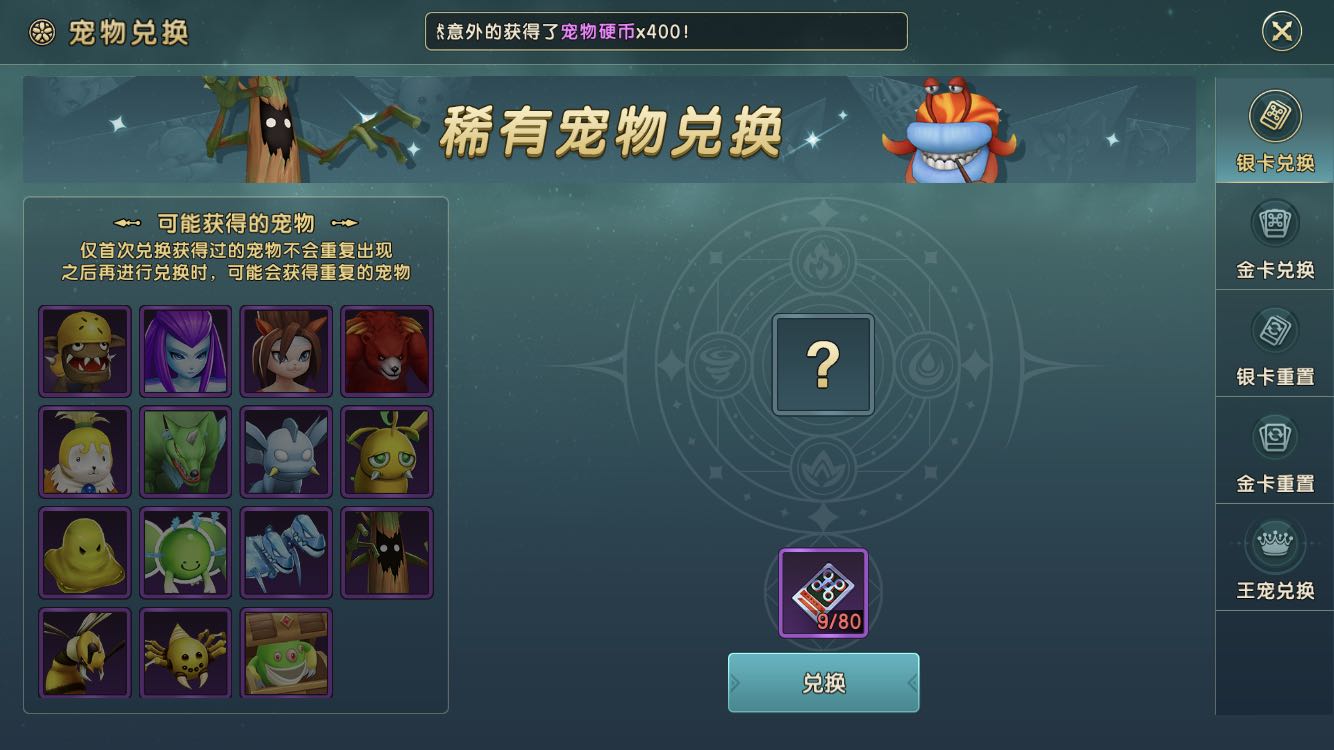
Task: Select the bee pet icon
Action: click(85, 652)
